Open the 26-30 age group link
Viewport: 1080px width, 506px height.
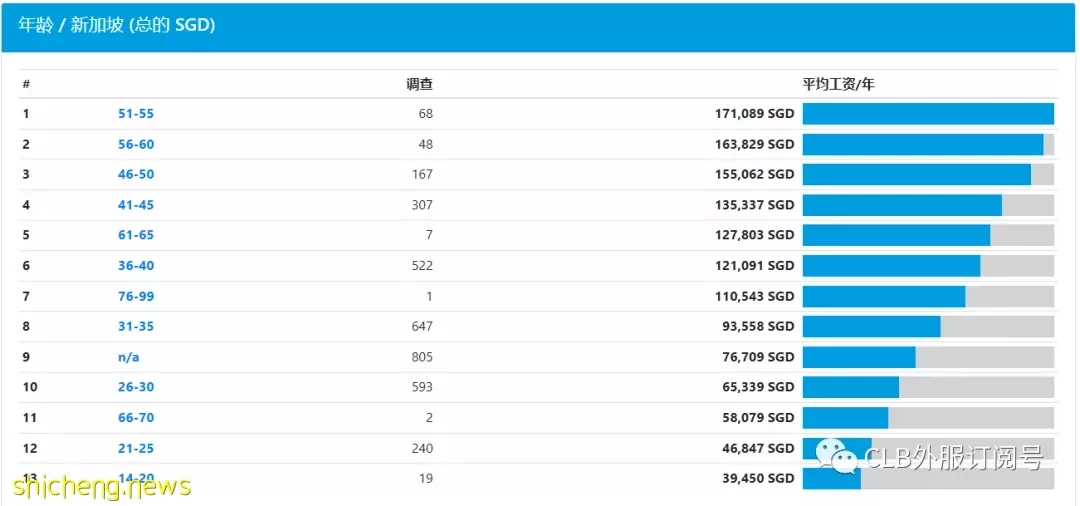136,387
